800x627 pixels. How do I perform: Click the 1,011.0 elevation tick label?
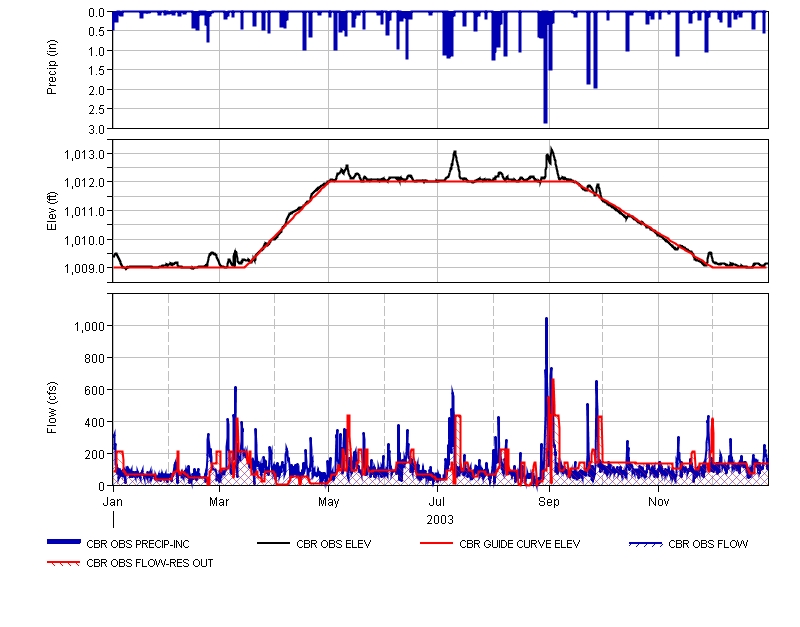click(x=85, y=211)
